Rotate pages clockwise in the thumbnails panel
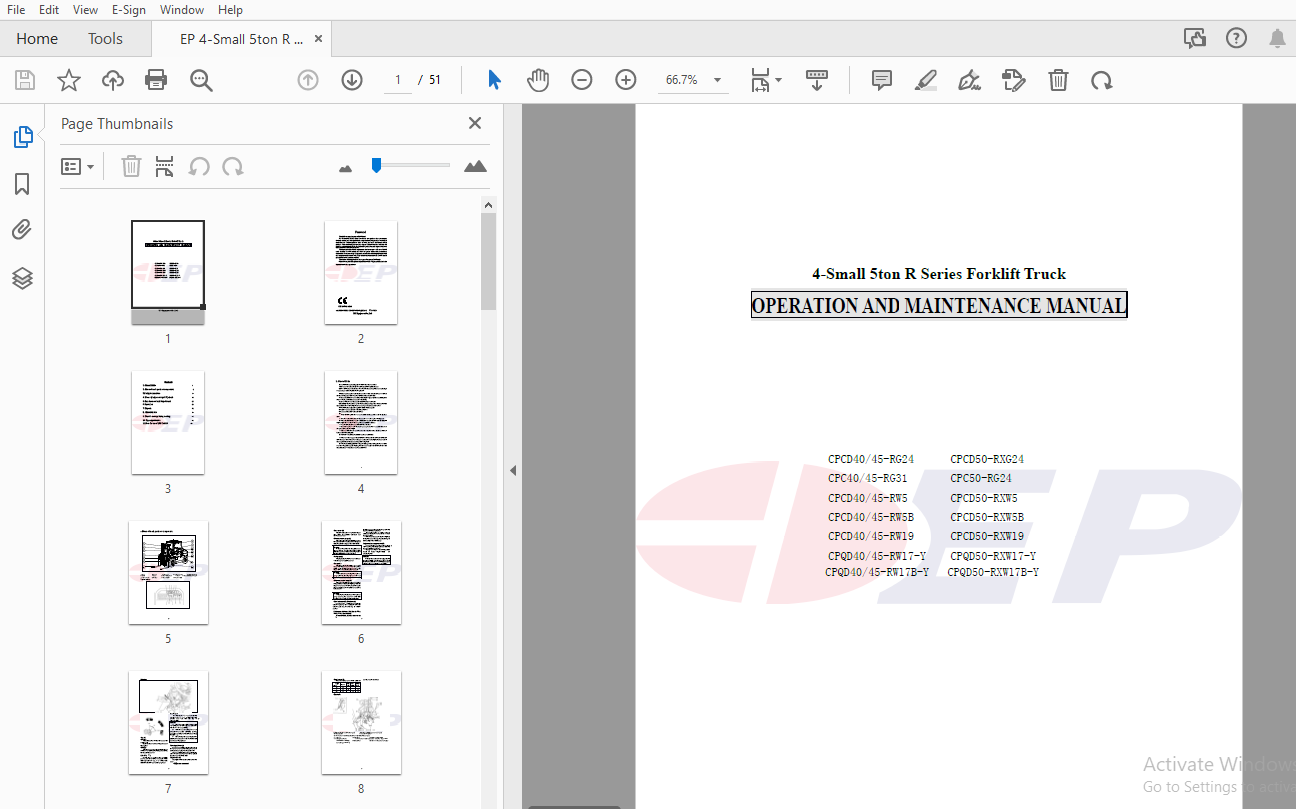 233,167
